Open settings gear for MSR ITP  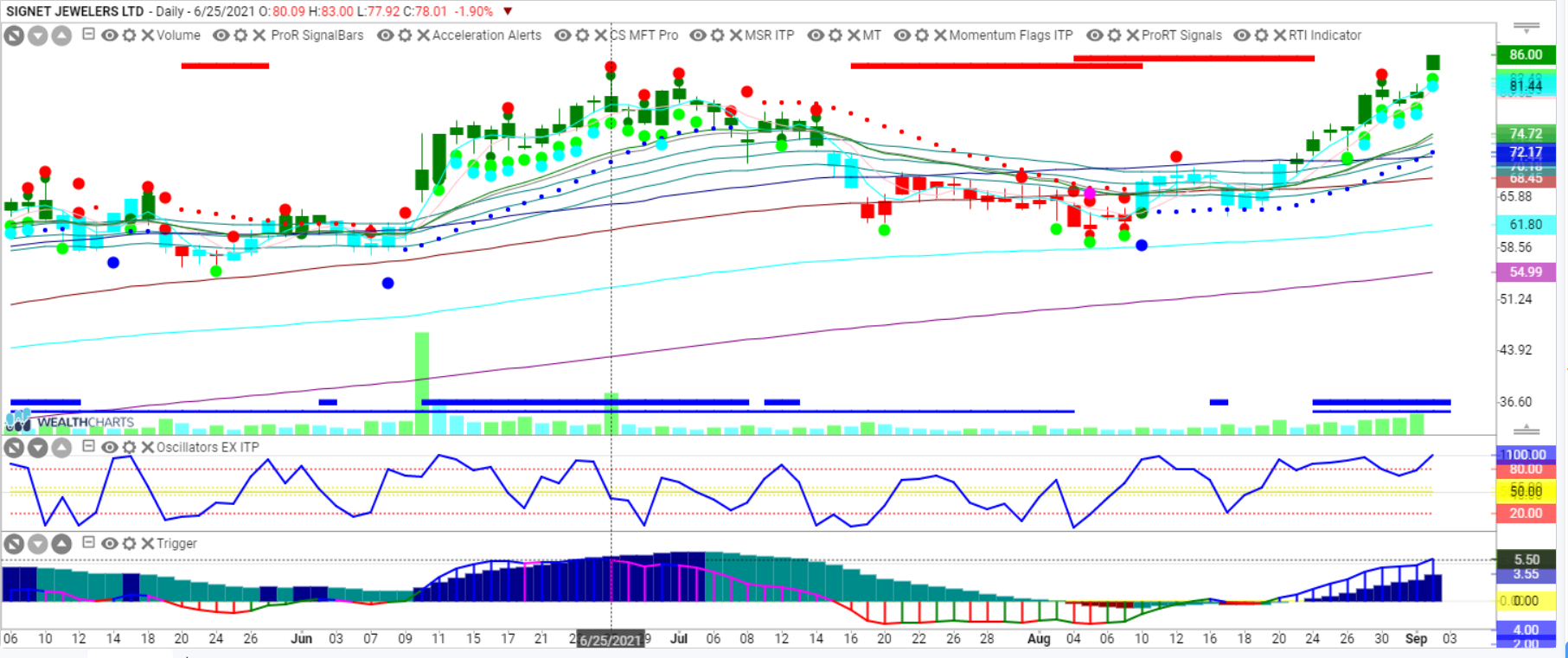pos(717,35)
